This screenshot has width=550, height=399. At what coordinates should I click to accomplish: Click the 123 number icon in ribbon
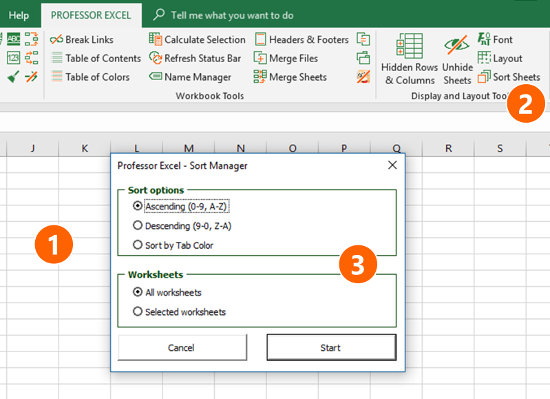coord(13,58)
